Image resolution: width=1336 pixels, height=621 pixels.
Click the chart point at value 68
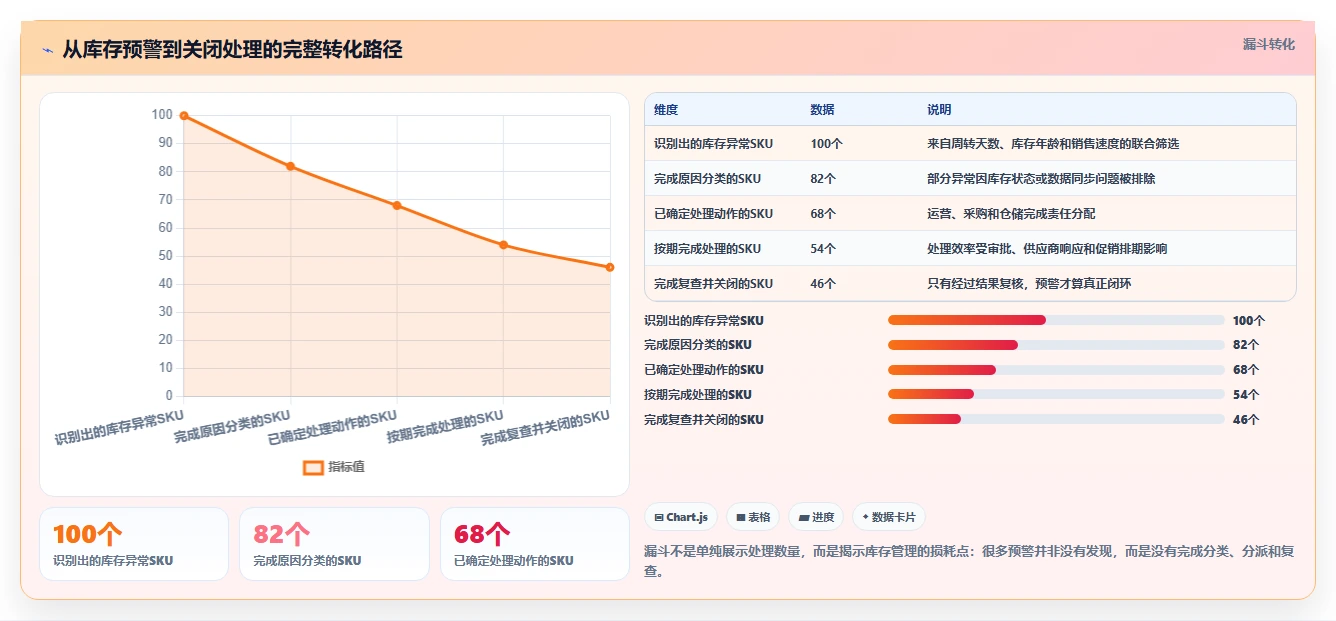pos(397,206)
